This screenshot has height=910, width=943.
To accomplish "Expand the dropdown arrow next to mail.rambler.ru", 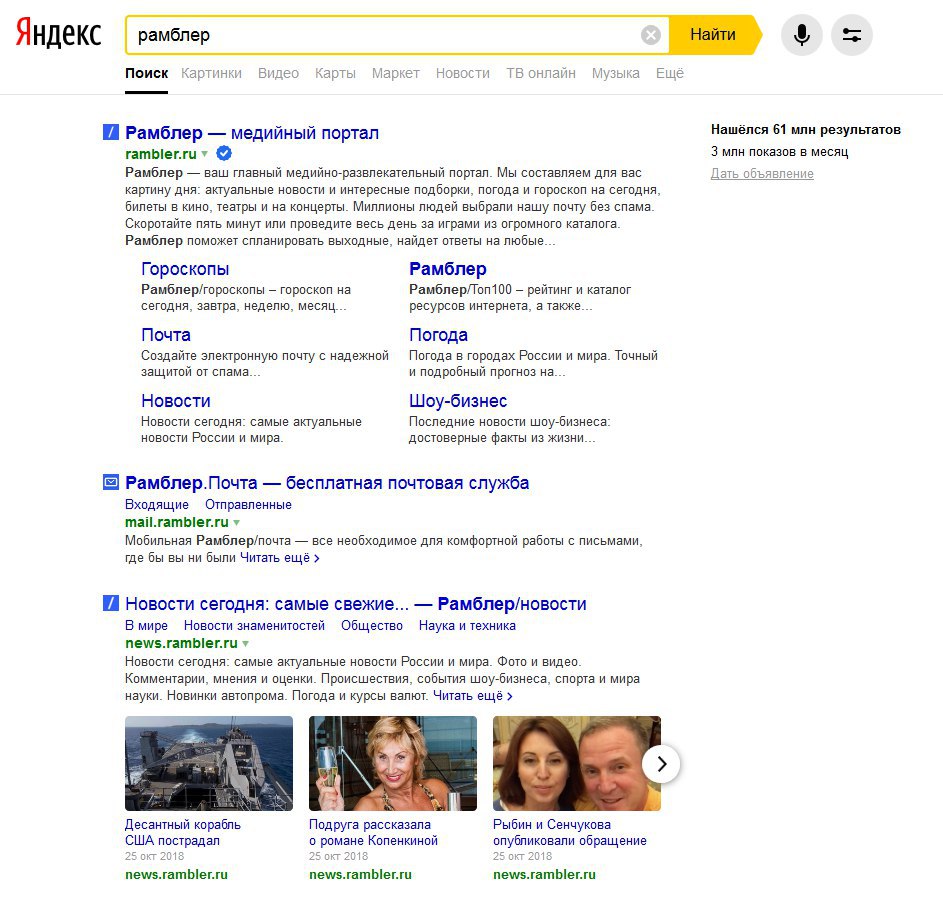I will pyautogui.click(x=236, y=523).
